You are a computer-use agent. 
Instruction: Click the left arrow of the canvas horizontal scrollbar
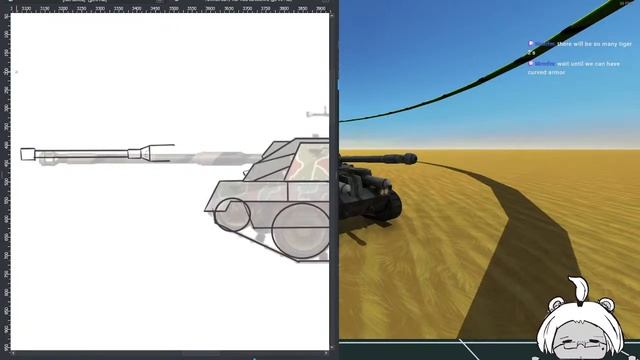tap(13, 353)
